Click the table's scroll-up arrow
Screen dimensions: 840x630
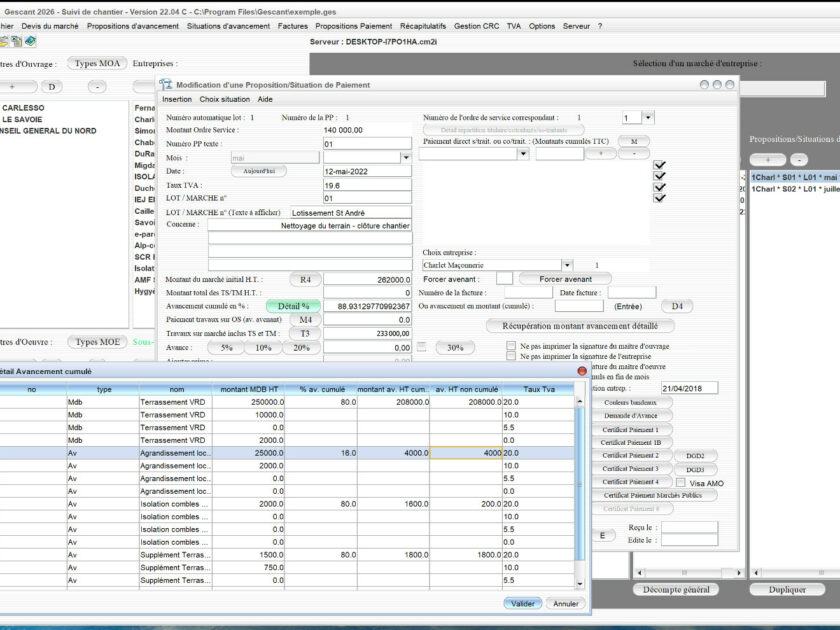(580, 401)
